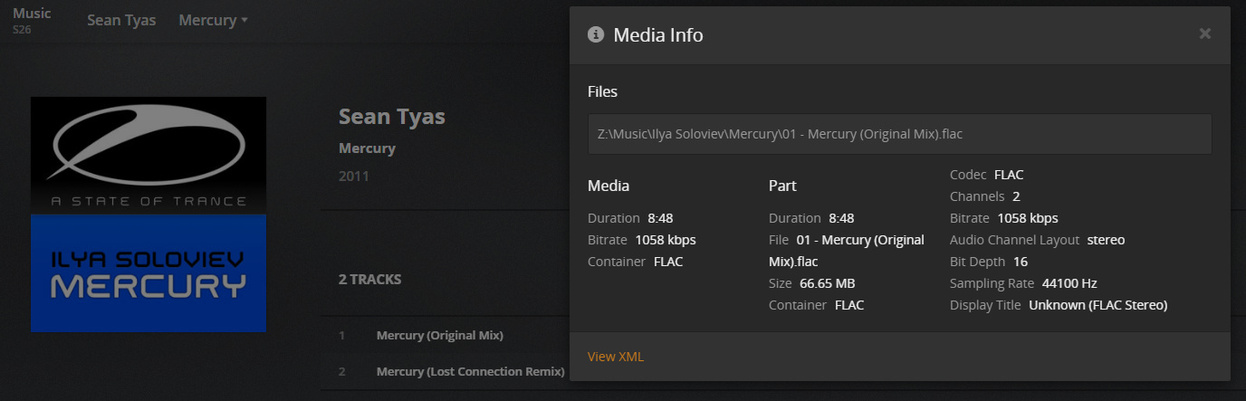
Task: Click track number 1 in the list
Action: click(341, 335)
